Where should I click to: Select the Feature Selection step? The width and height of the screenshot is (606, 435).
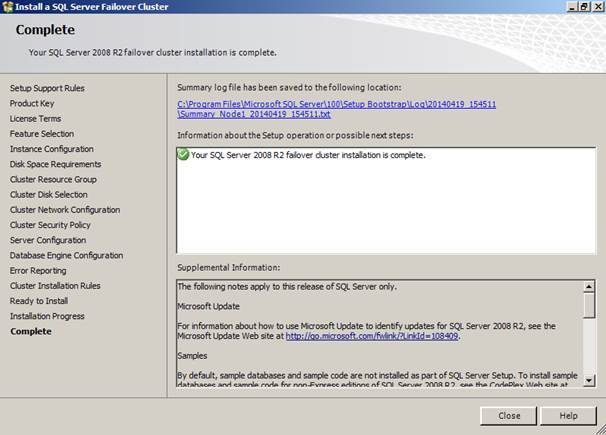(x=42, y=134)
